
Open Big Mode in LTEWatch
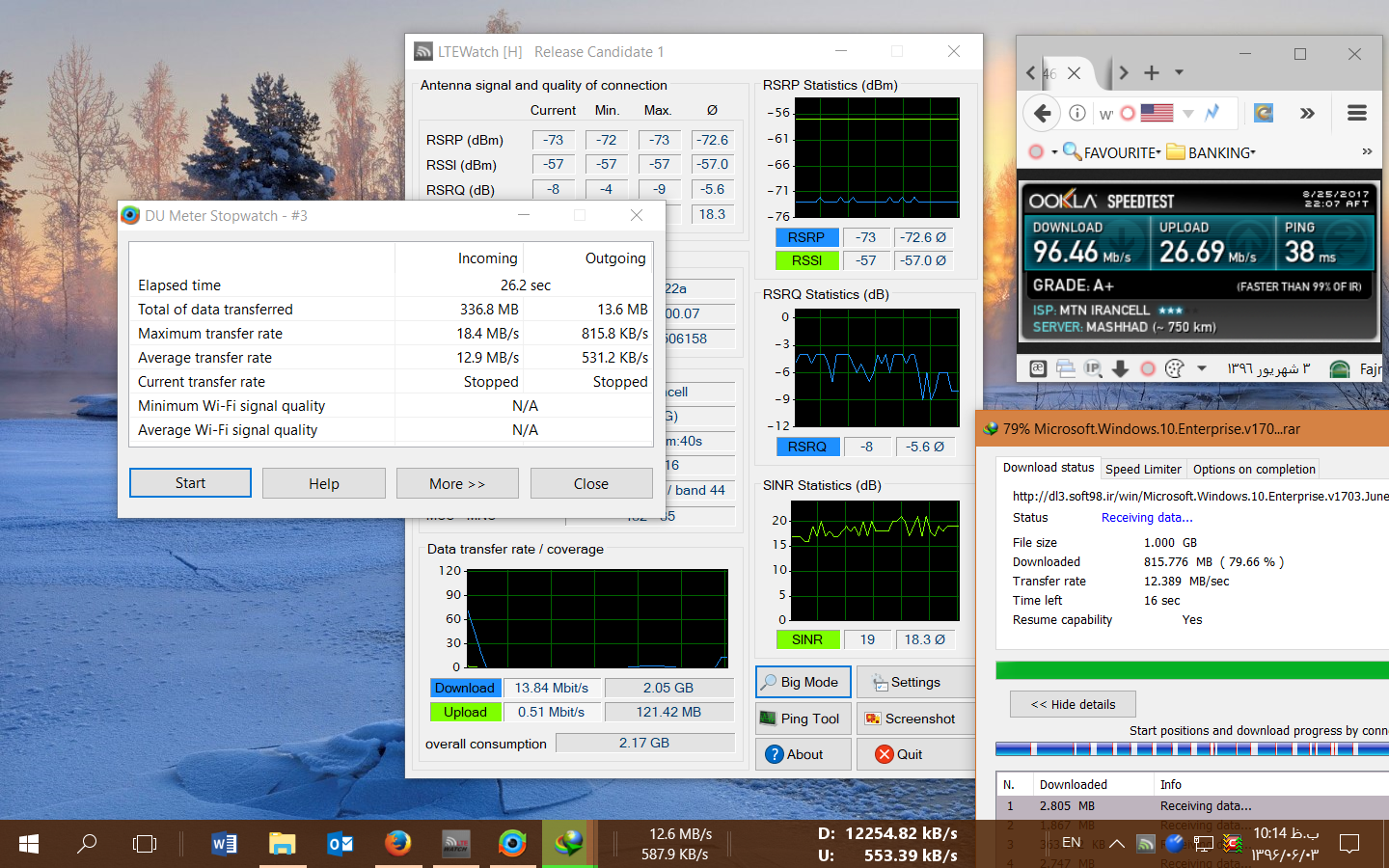tap(803, 682)
